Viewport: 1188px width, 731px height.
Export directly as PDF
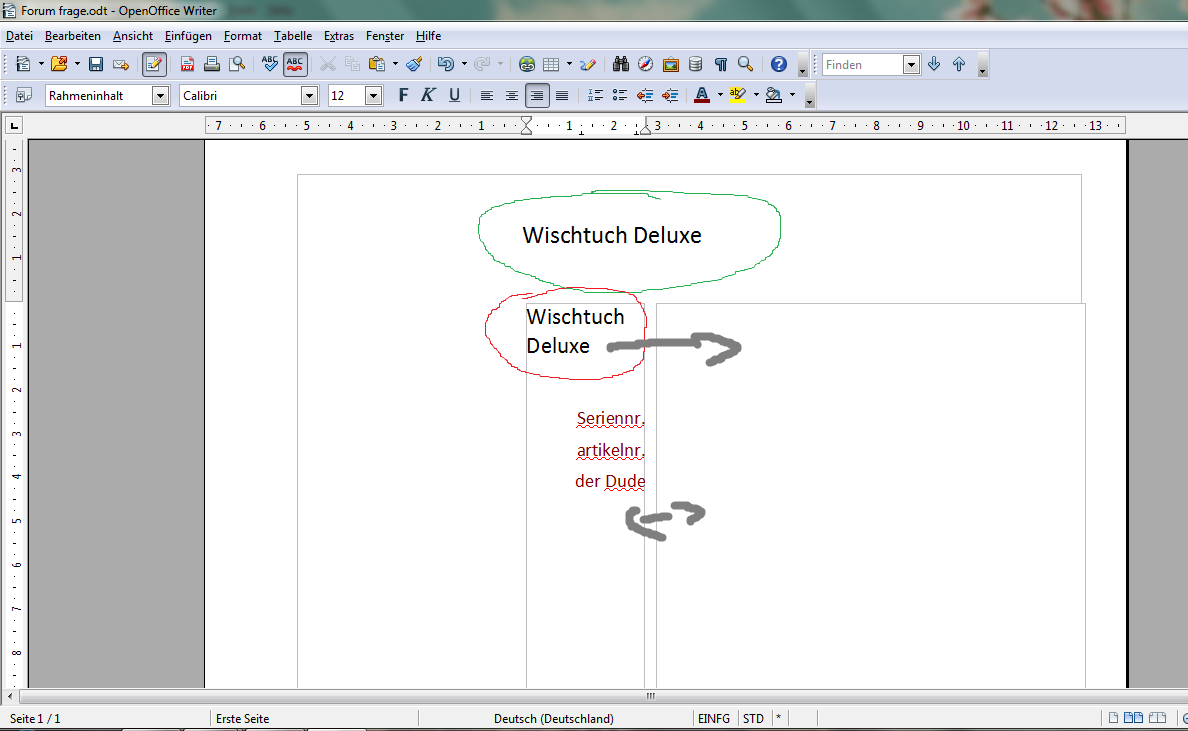[187, 64]
